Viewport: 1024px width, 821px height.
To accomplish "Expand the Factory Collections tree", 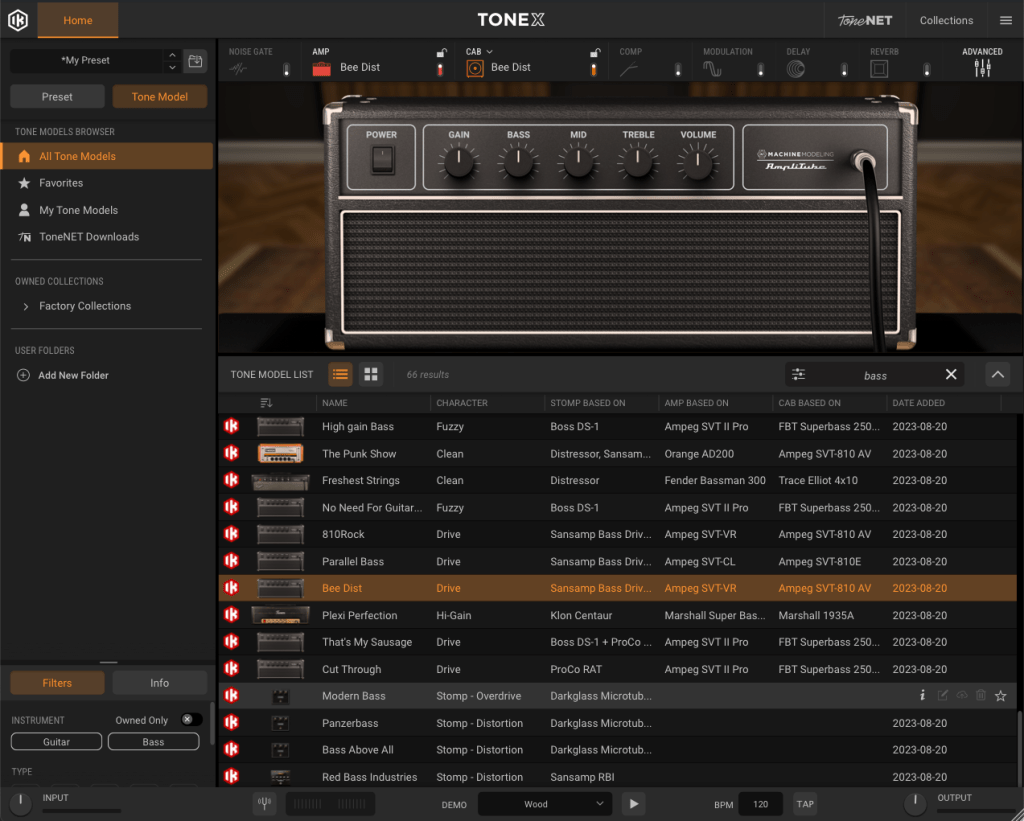I will coord(25,306).
